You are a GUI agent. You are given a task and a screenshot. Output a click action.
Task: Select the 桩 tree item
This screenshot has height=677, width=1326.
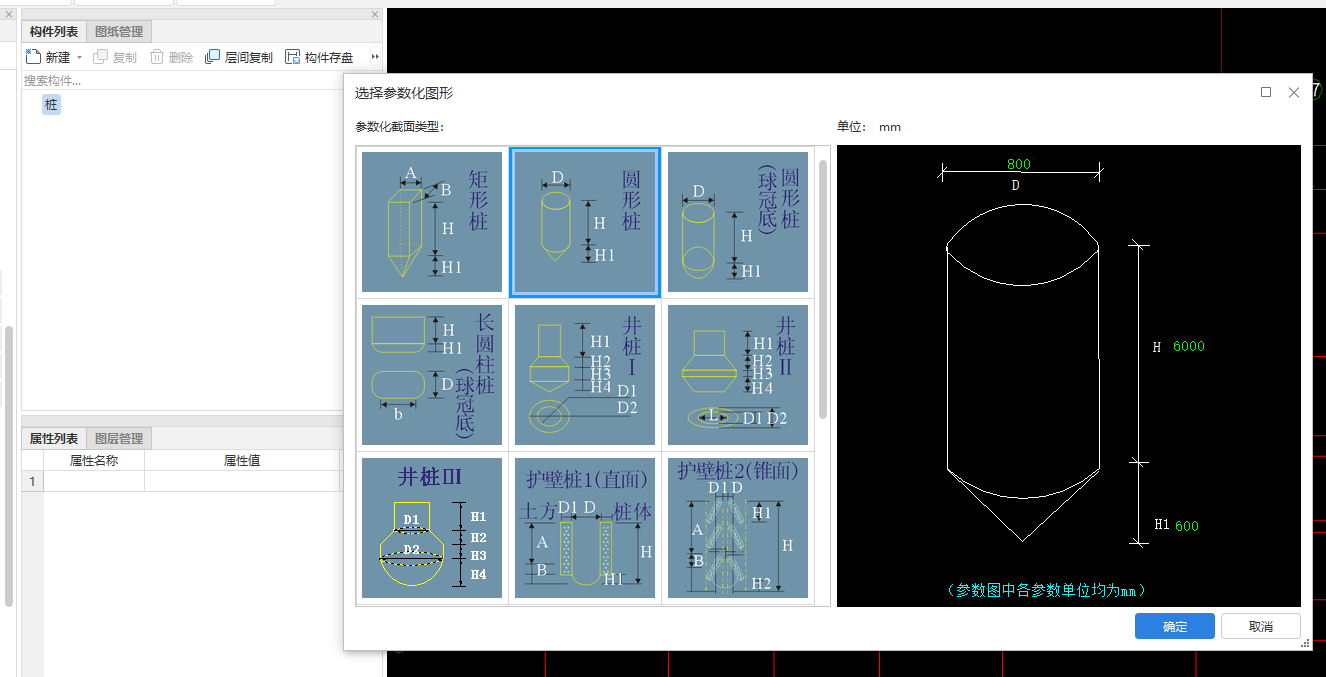51,104
